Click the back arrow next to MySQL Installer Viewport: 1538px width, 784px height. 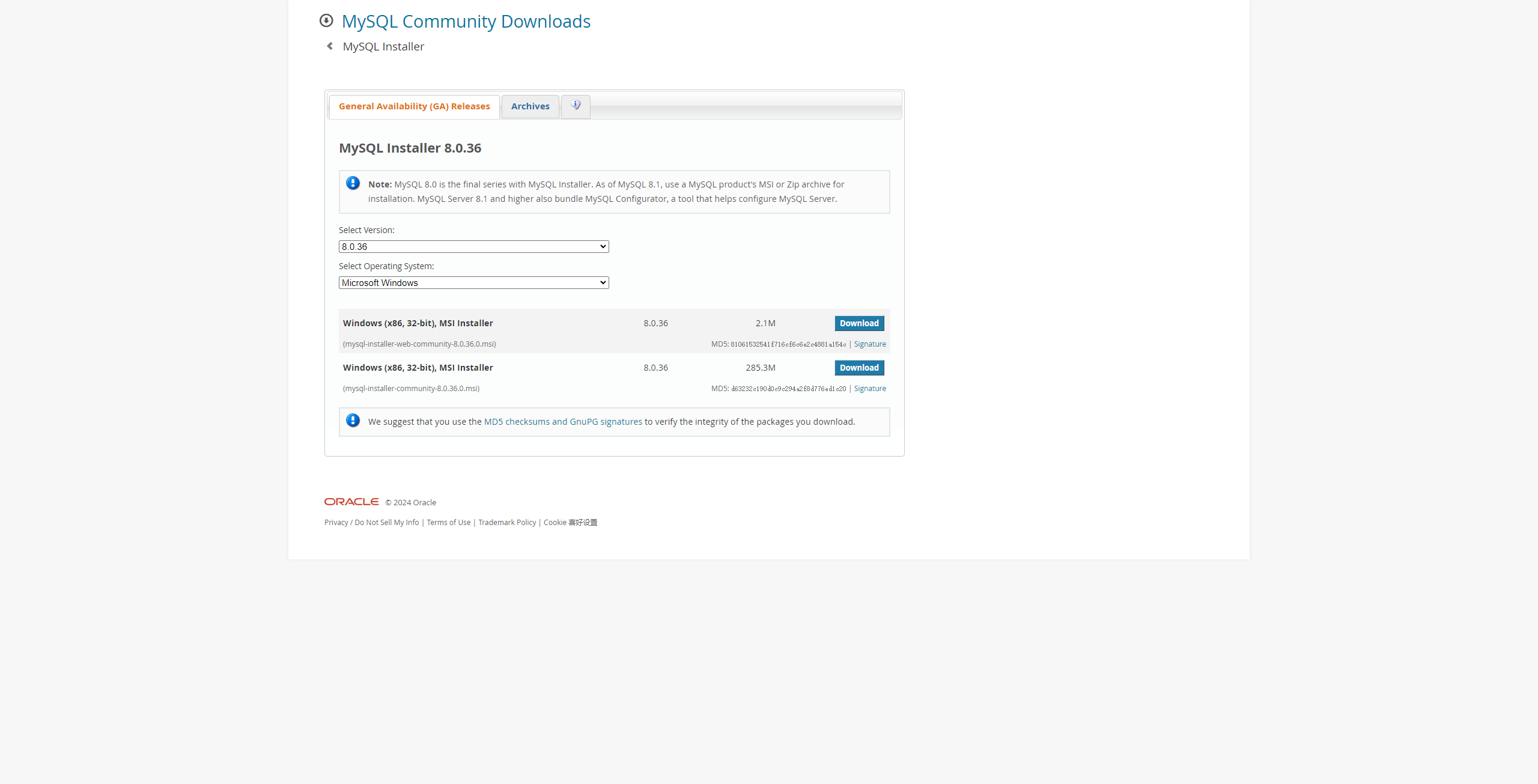click(x=330, y=46)
